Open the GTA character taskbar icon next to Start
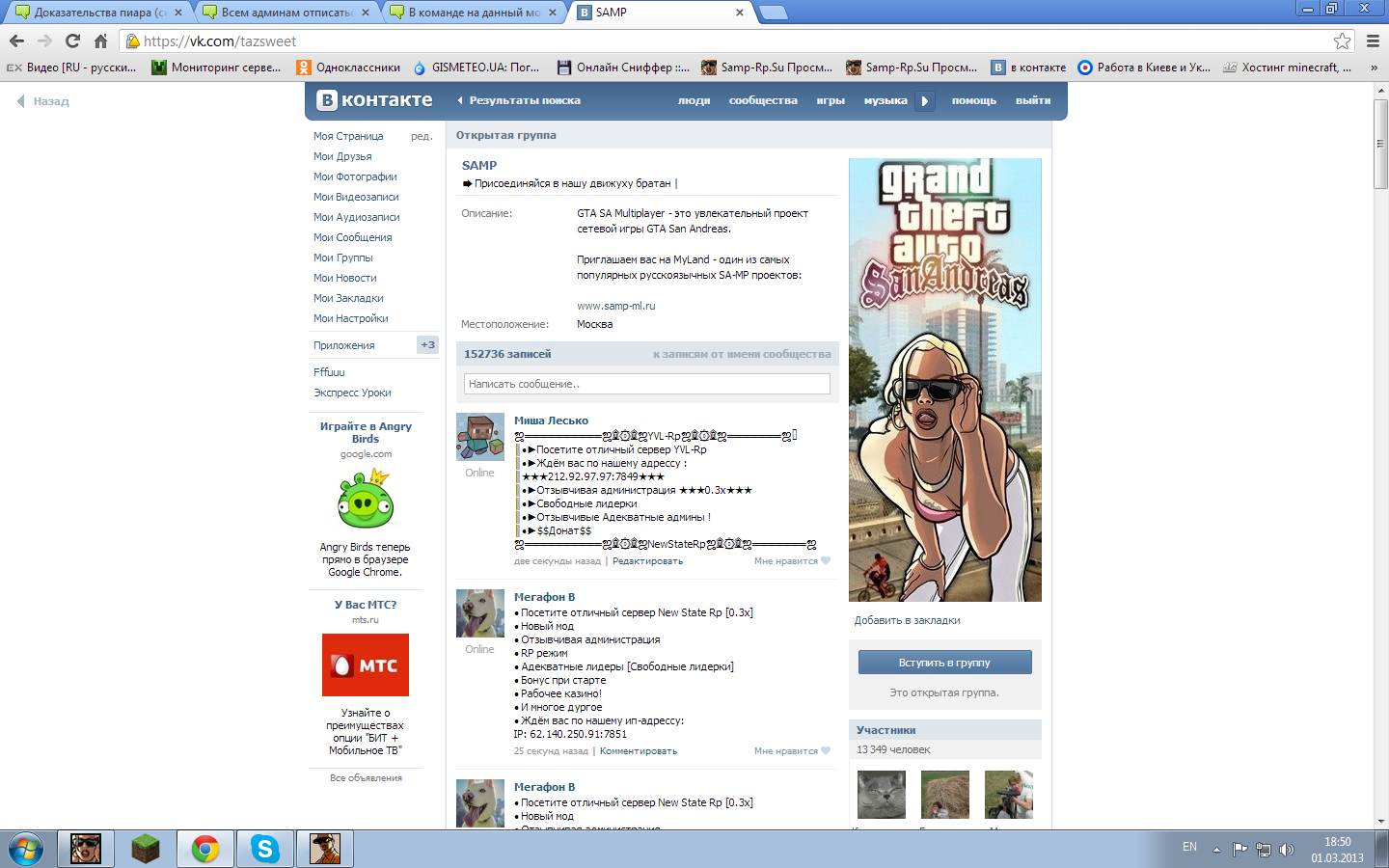Image resolution: width=1389 pixels, height=868 pixels. click(x=86, y=849)
